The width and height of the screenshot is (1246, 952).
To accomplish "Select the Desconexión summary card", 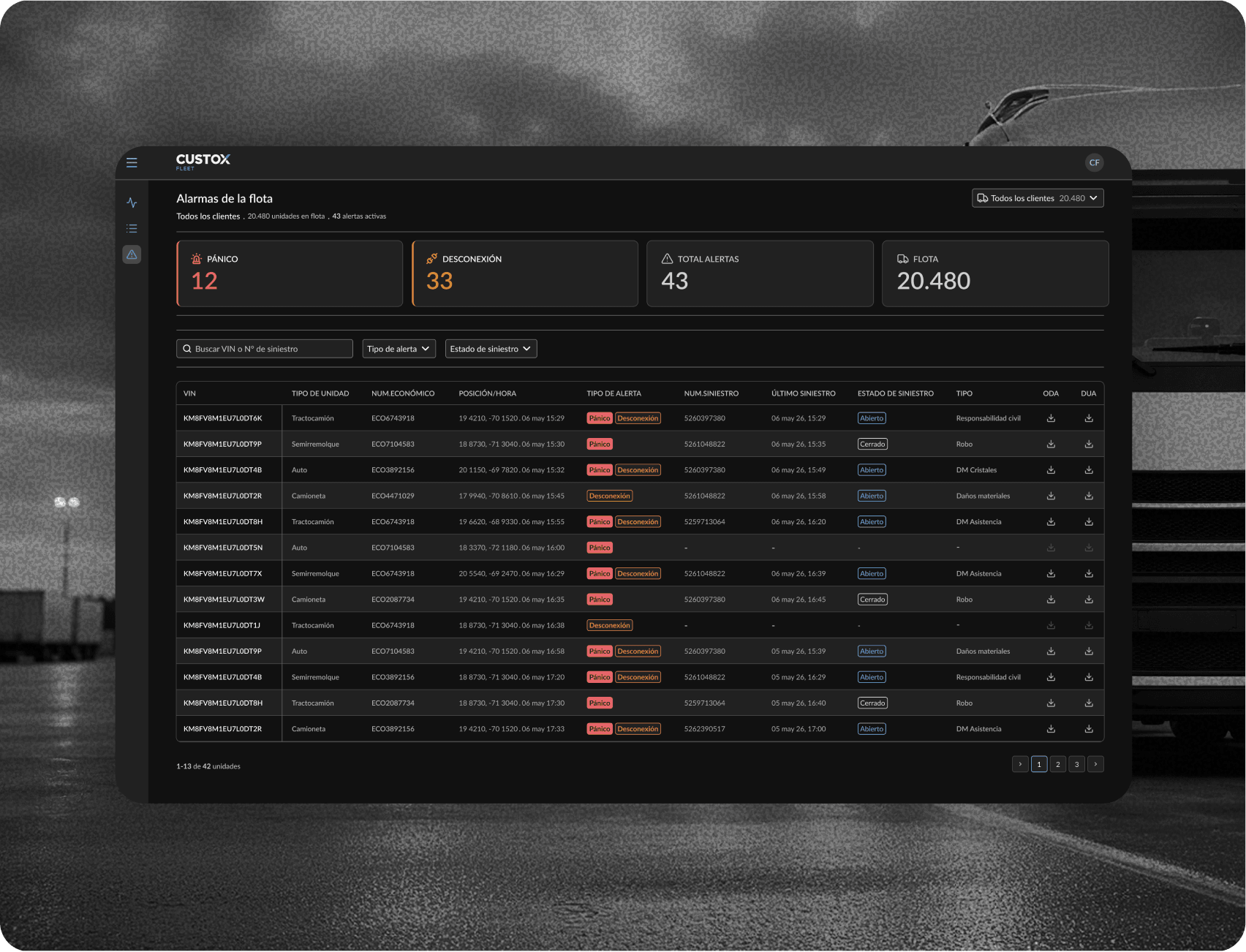I will [x=525, y=273].
